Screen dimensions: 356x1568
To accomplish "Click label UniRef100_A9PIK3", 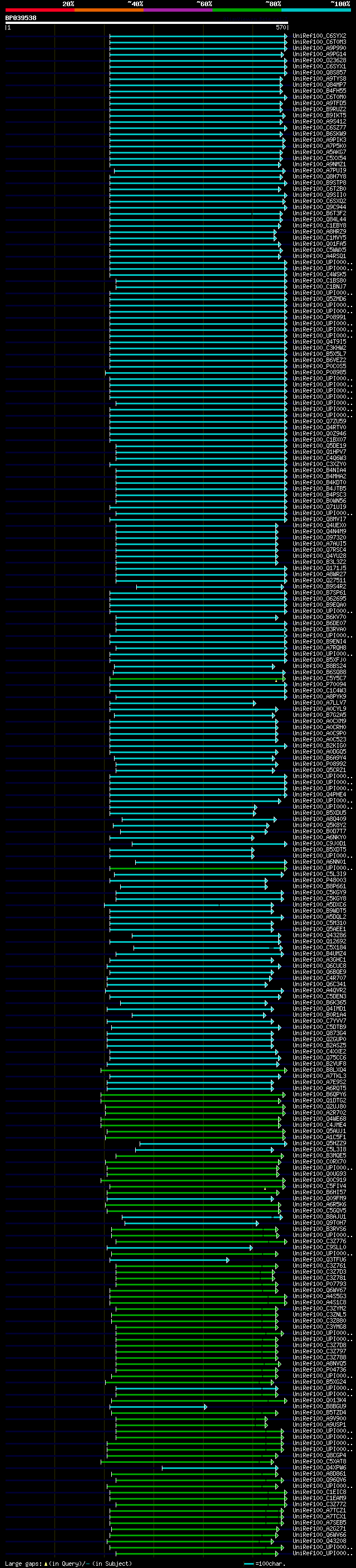I will (x=319, y=140).
